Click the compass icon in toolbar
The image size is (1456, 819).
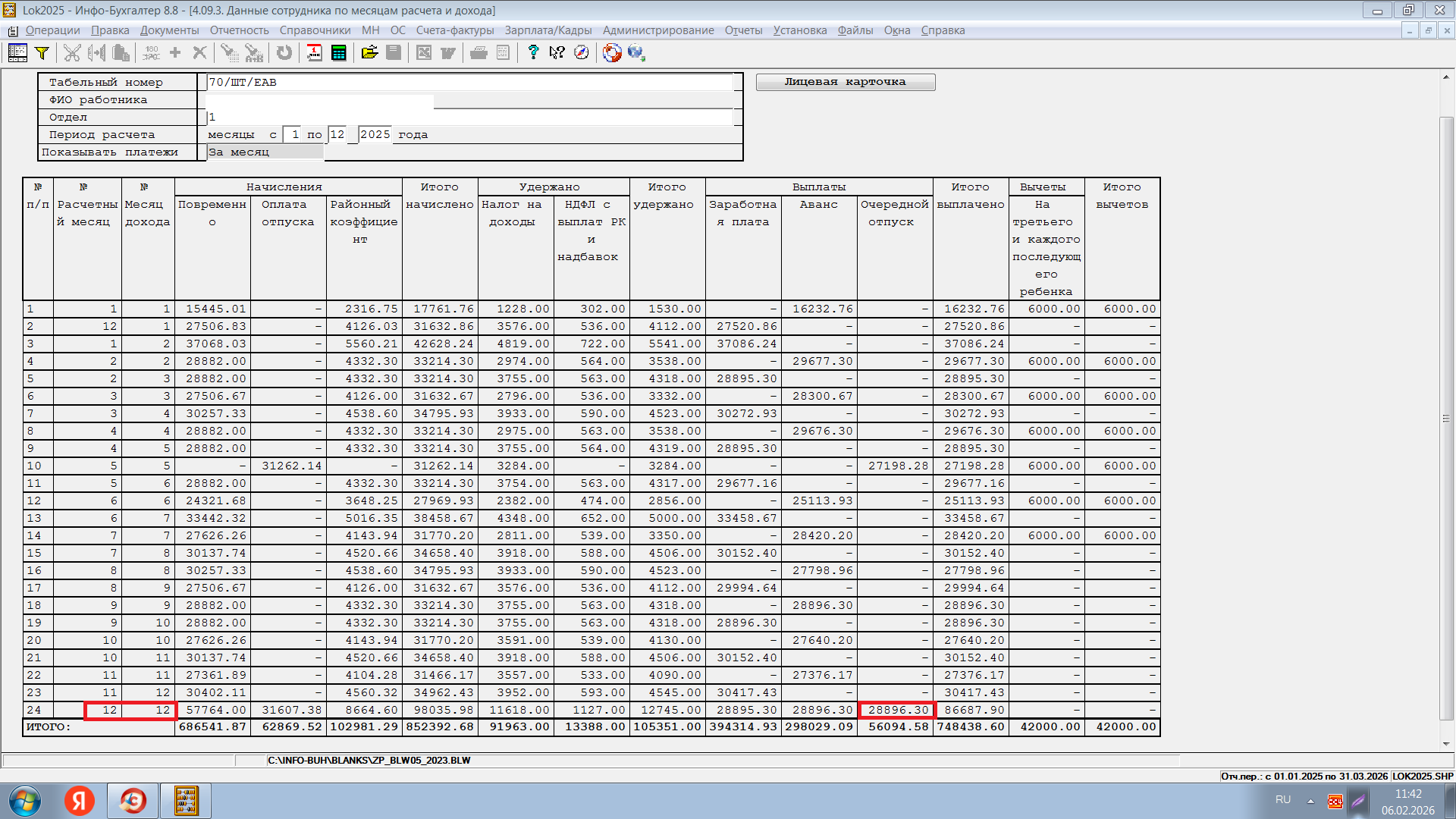(x=582, y=52)
